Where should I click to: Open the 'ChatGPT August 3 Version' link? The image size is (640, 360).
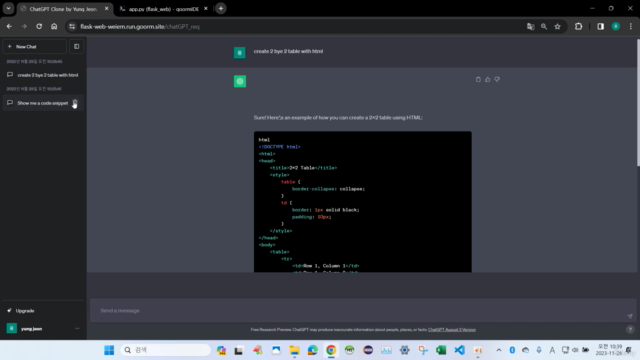click(x=452, y=330)
